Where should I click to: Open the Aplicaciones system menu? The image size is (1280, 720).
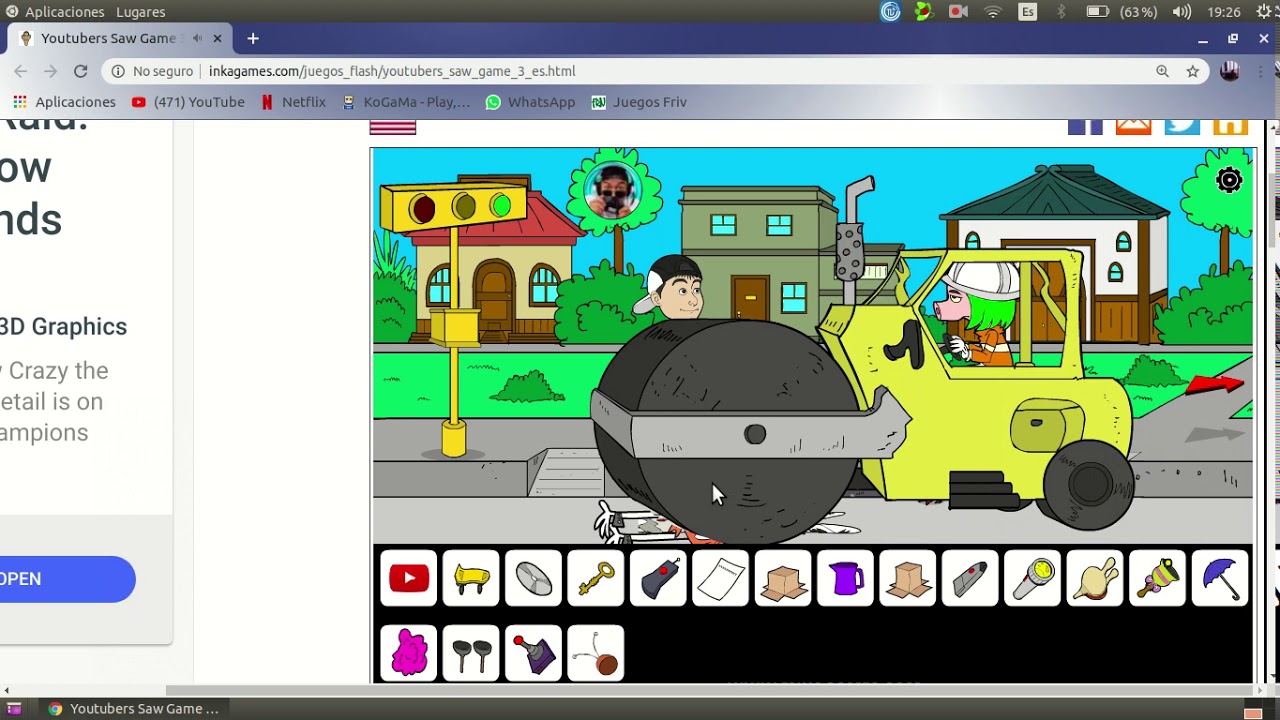[x=55, y=12]
